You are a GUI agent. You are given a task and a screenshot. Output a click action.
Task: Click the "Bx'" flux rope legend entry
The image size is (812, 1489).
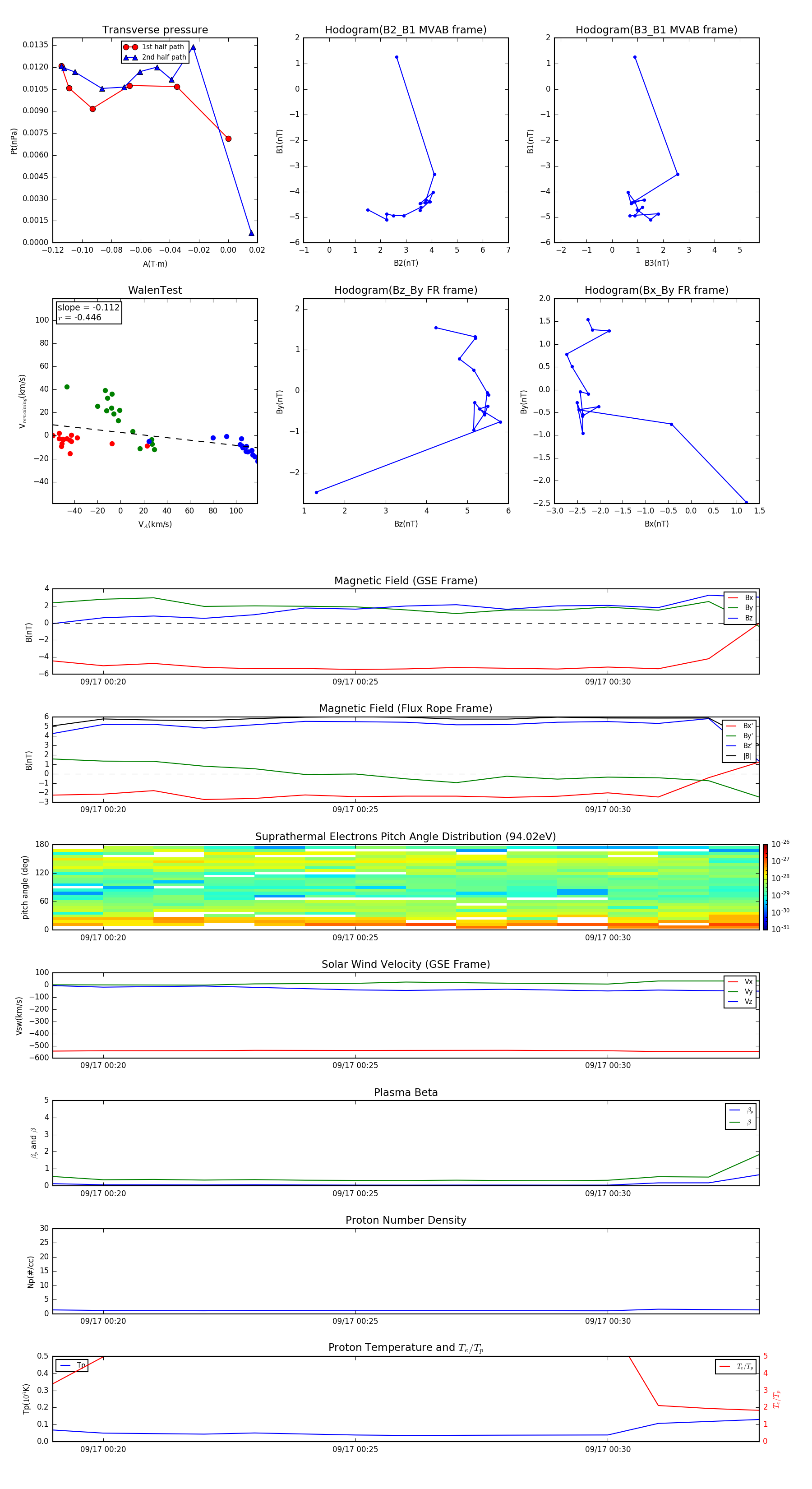739,726
